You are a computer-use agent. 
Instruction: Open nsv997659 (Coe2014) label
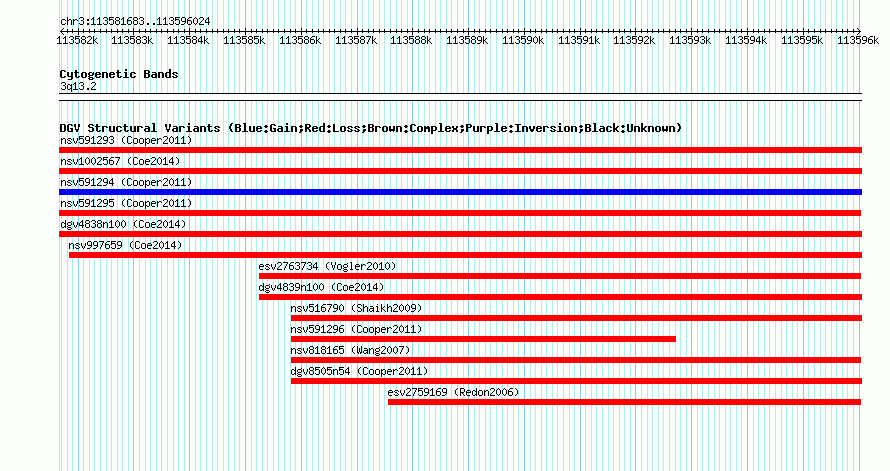125,245
